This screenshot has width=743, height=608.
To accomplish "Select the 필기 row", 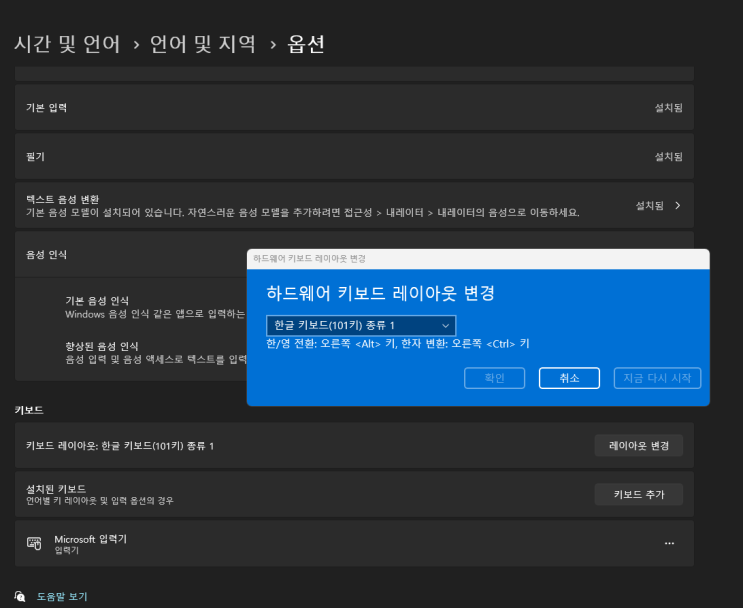I will (x=354, y=156).
